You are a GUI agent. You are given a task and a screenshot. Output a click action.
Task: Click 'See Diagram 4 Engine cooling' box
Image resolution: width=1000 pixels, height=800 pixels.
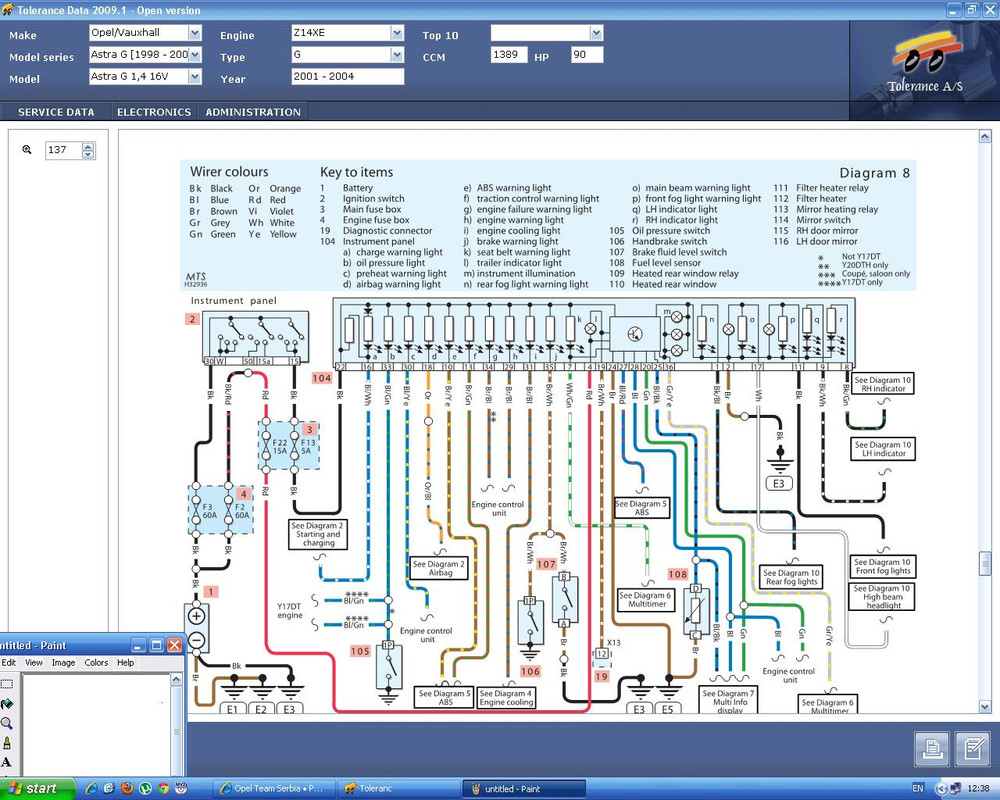pos(506,697)
